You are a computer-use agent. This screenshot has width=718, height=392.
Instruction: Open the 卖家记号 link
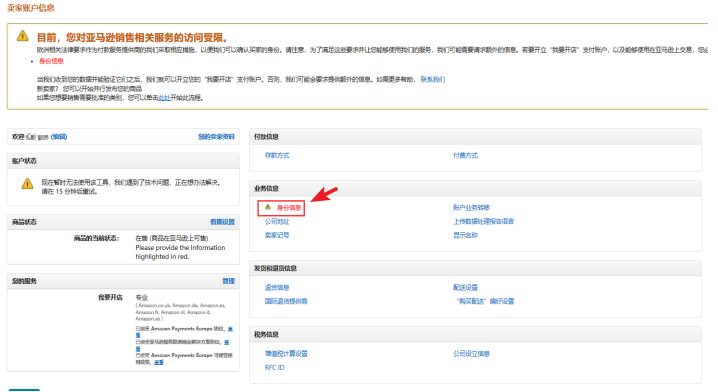(277, 235)
